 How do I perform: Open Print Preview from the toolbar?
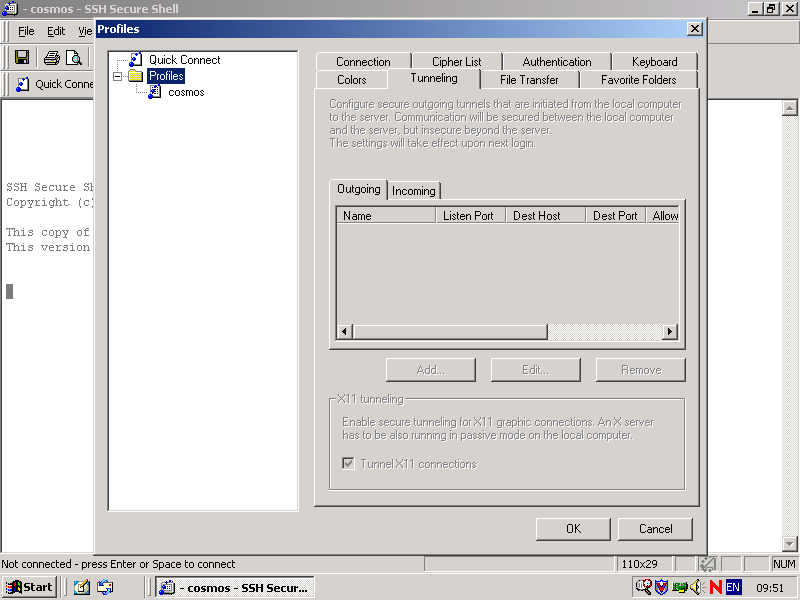[x=73, y=58]
